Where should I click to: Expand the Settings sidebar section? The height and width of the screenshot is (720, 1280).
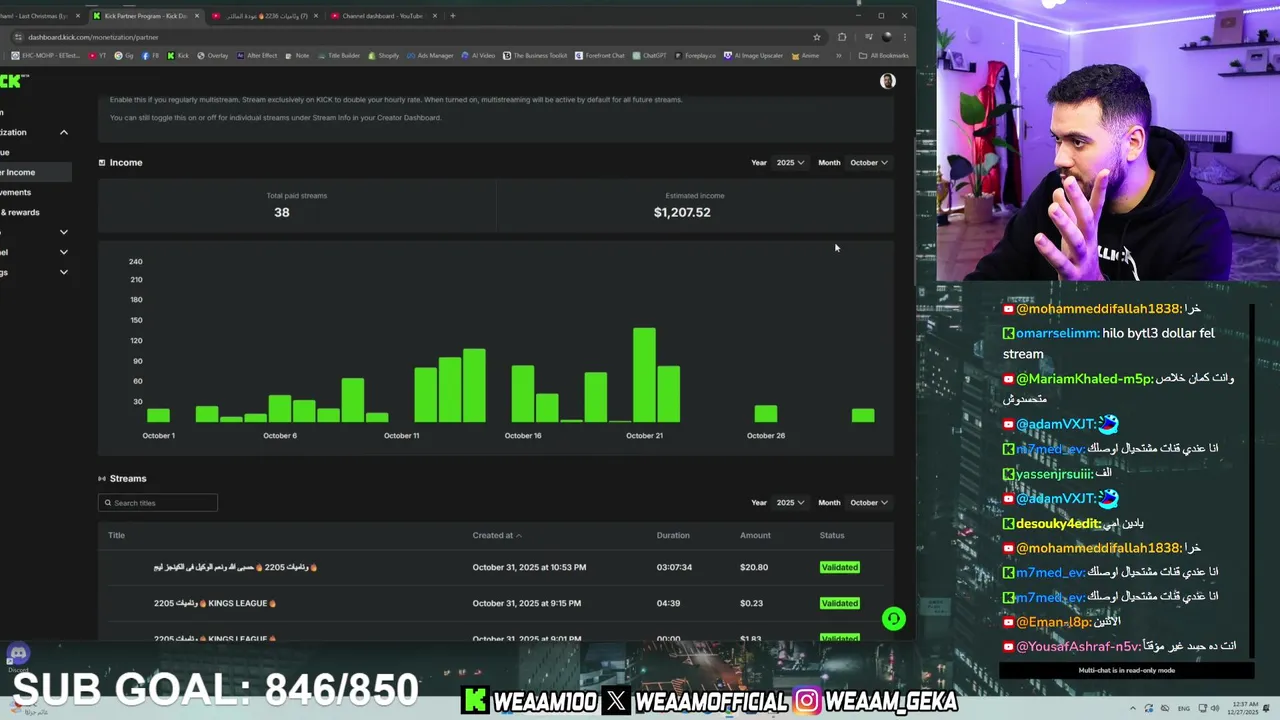63,272
